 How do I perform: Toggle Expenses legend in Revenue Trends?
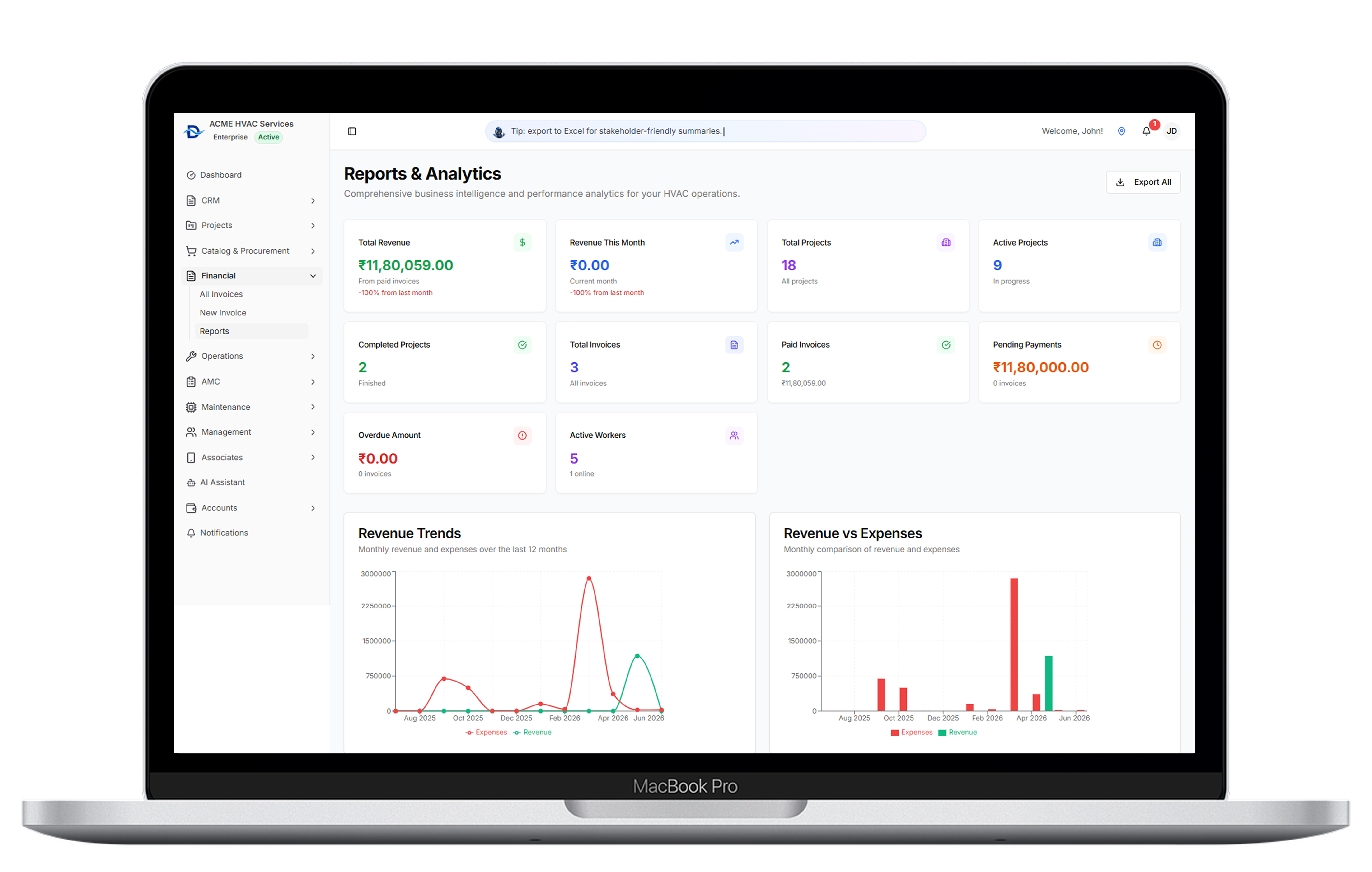click(x=486, y=733)
